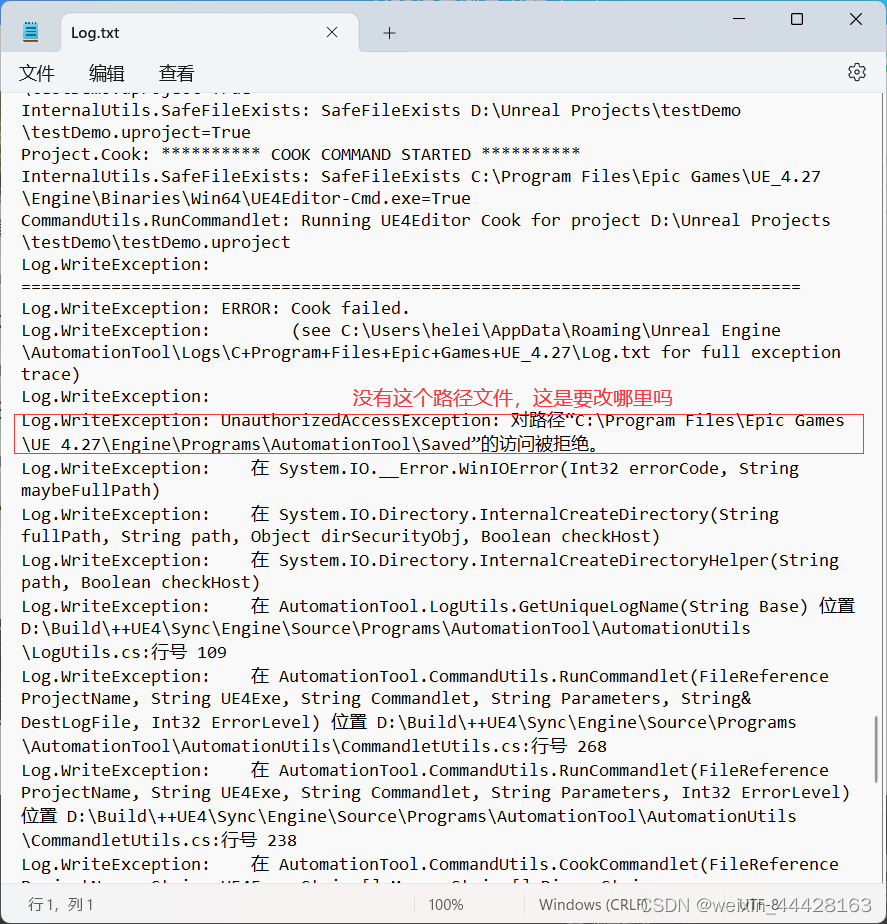The image size is (887, 924).
Task: Select the Log.txt tab
Action: pyautogui.click(x=209, y=32)
